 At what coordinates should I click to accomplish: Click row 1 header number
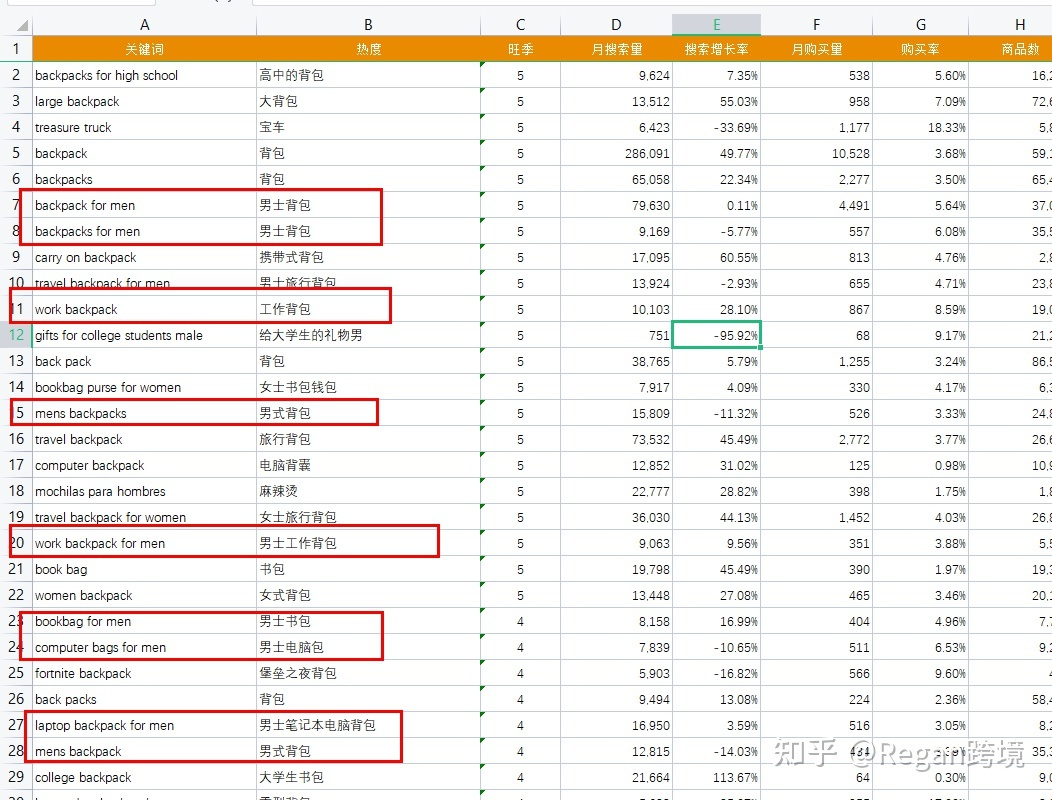(x=16, y=49)
